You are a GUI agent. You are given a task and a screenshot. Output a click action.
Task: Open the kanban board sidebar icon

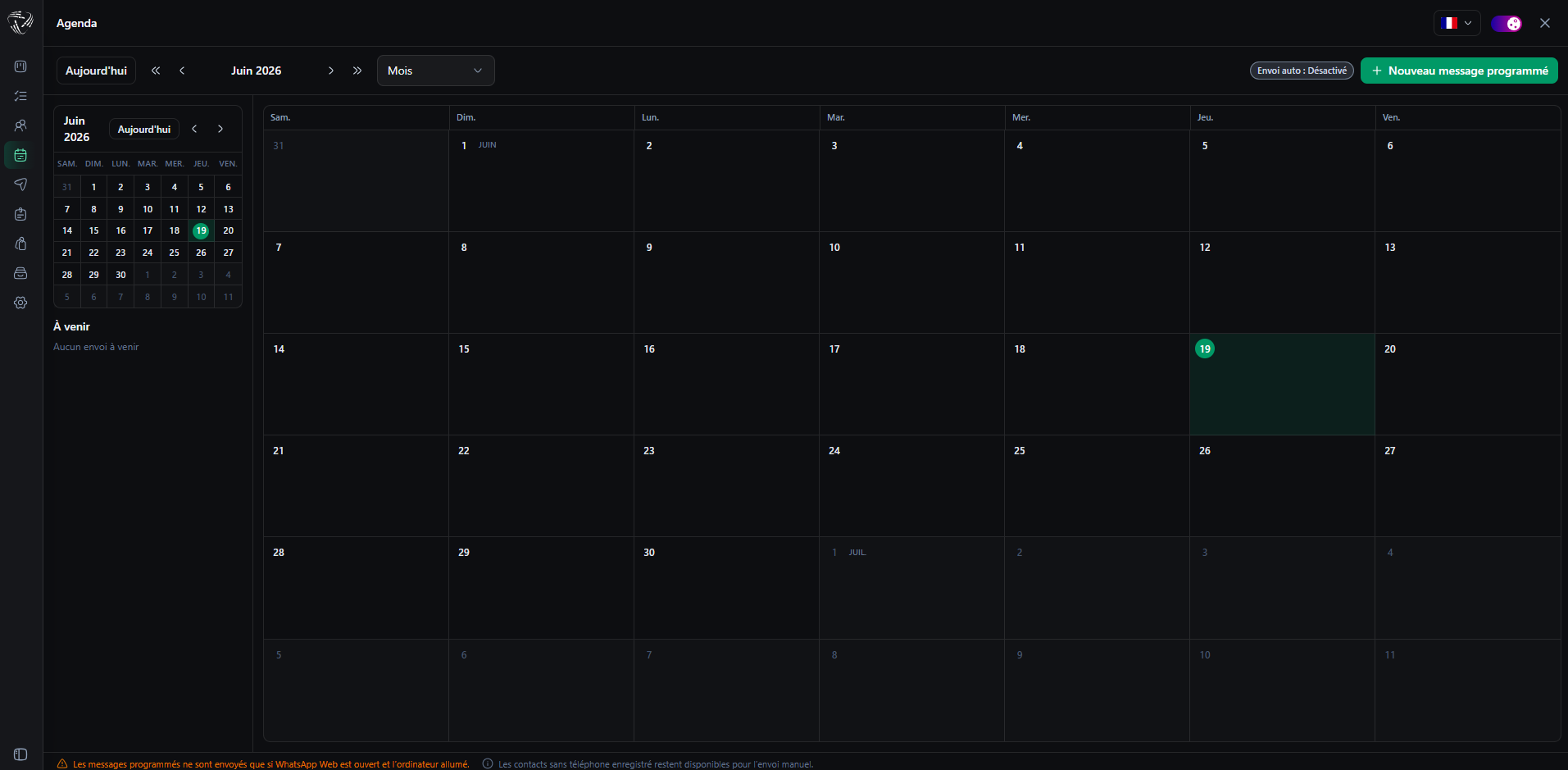pos(20,66)
